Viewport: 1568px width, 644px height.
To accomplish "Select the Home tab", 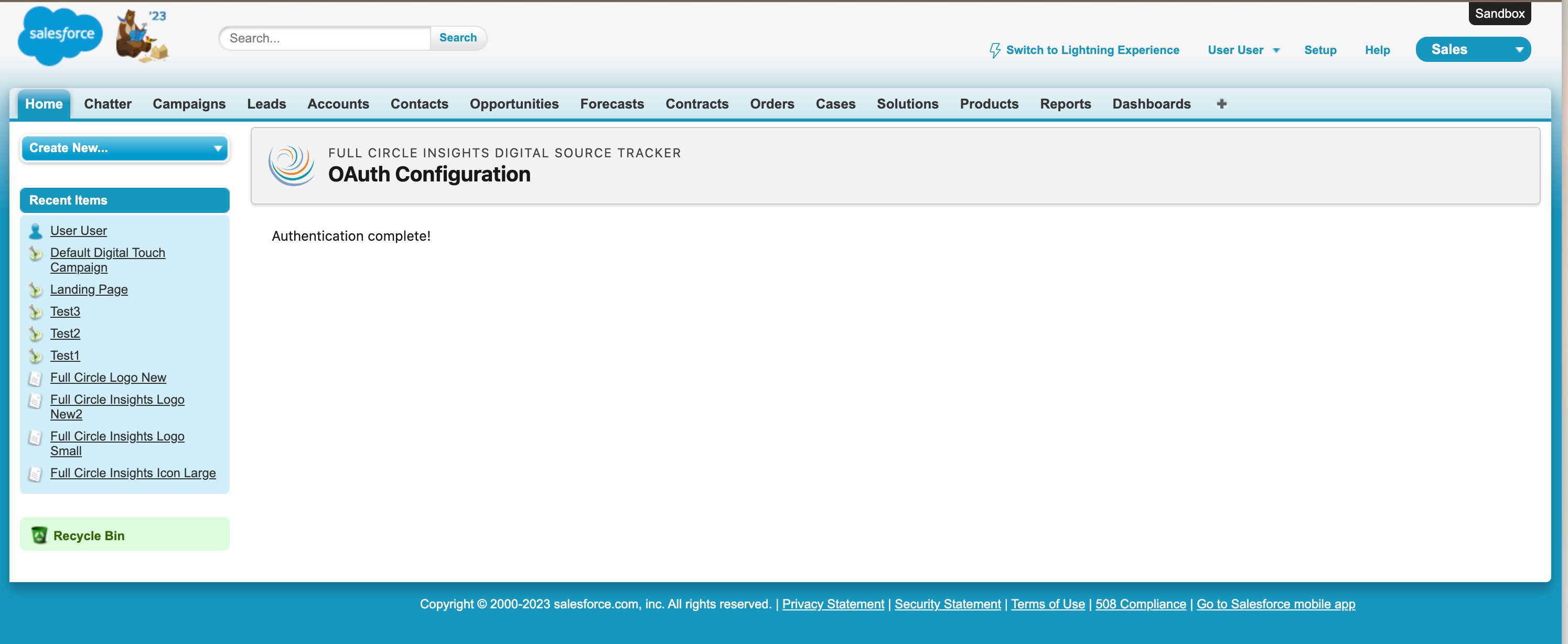I will [44, 104].
